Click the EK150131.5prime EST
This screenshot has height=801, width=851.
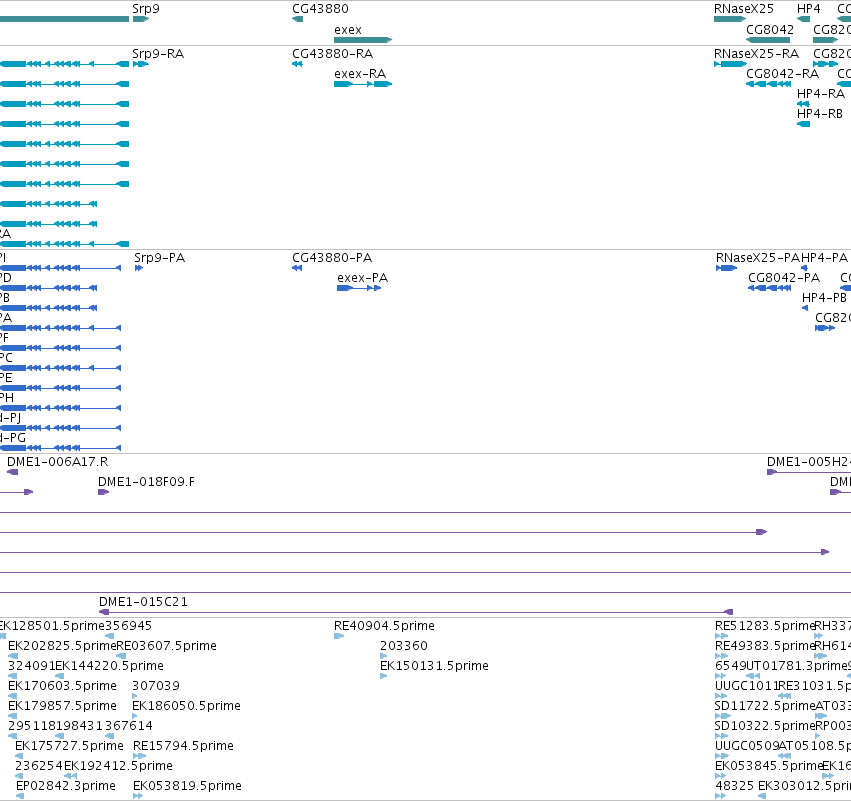(384, 676)
